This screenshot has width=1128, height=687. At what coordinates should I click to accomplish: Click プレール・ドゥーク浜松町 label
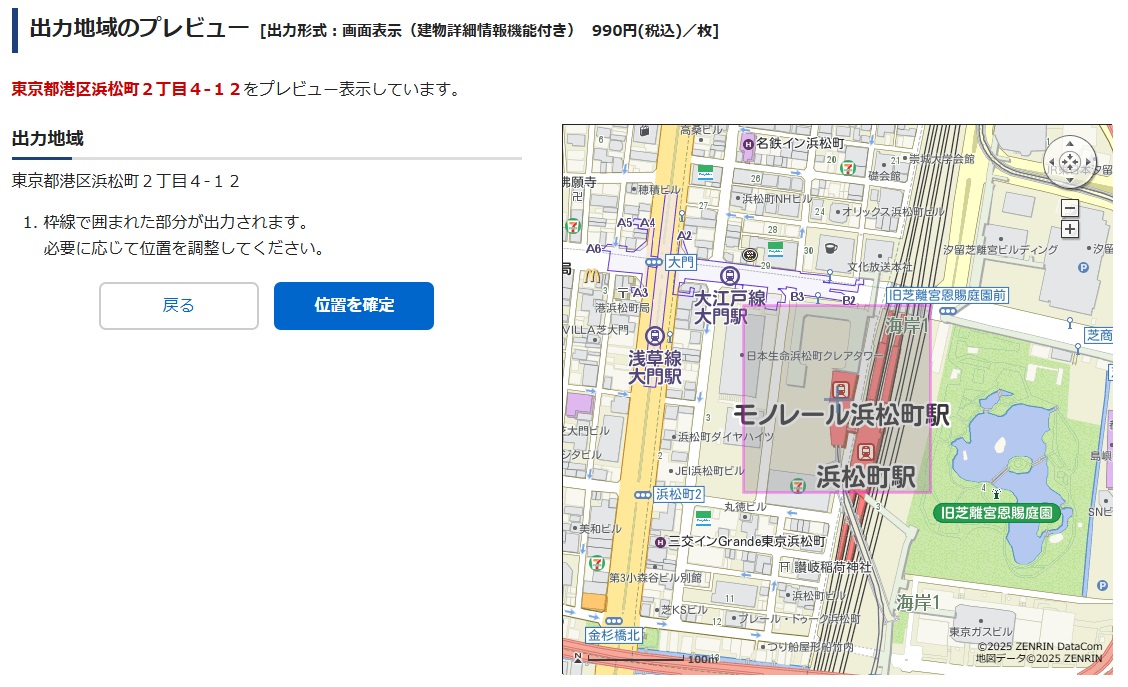pos(799,618)
